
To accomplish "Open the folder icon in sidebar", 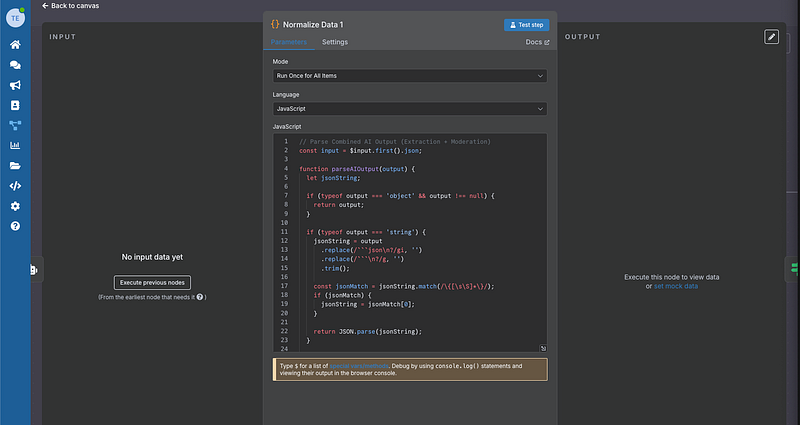I will pos(15,165).
